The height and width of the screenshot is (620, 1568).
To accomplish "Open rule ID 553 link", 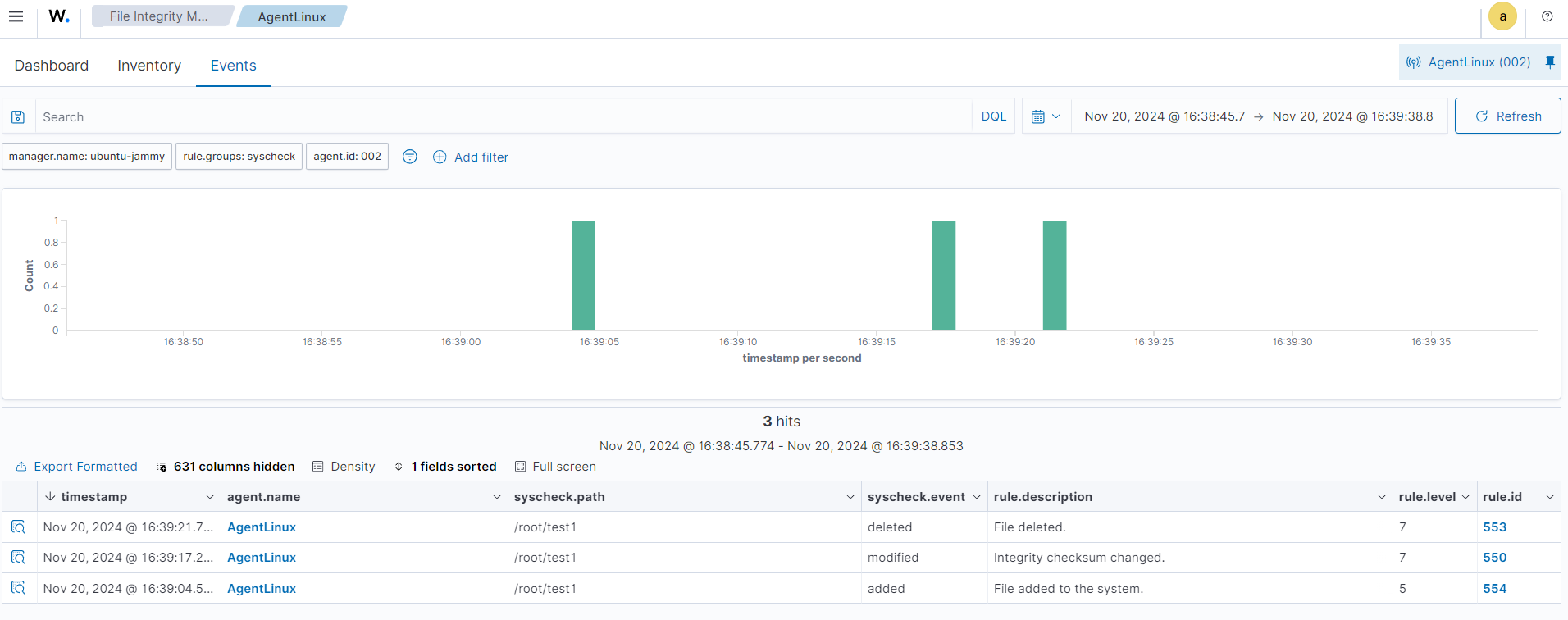I will click(1494, 527).
